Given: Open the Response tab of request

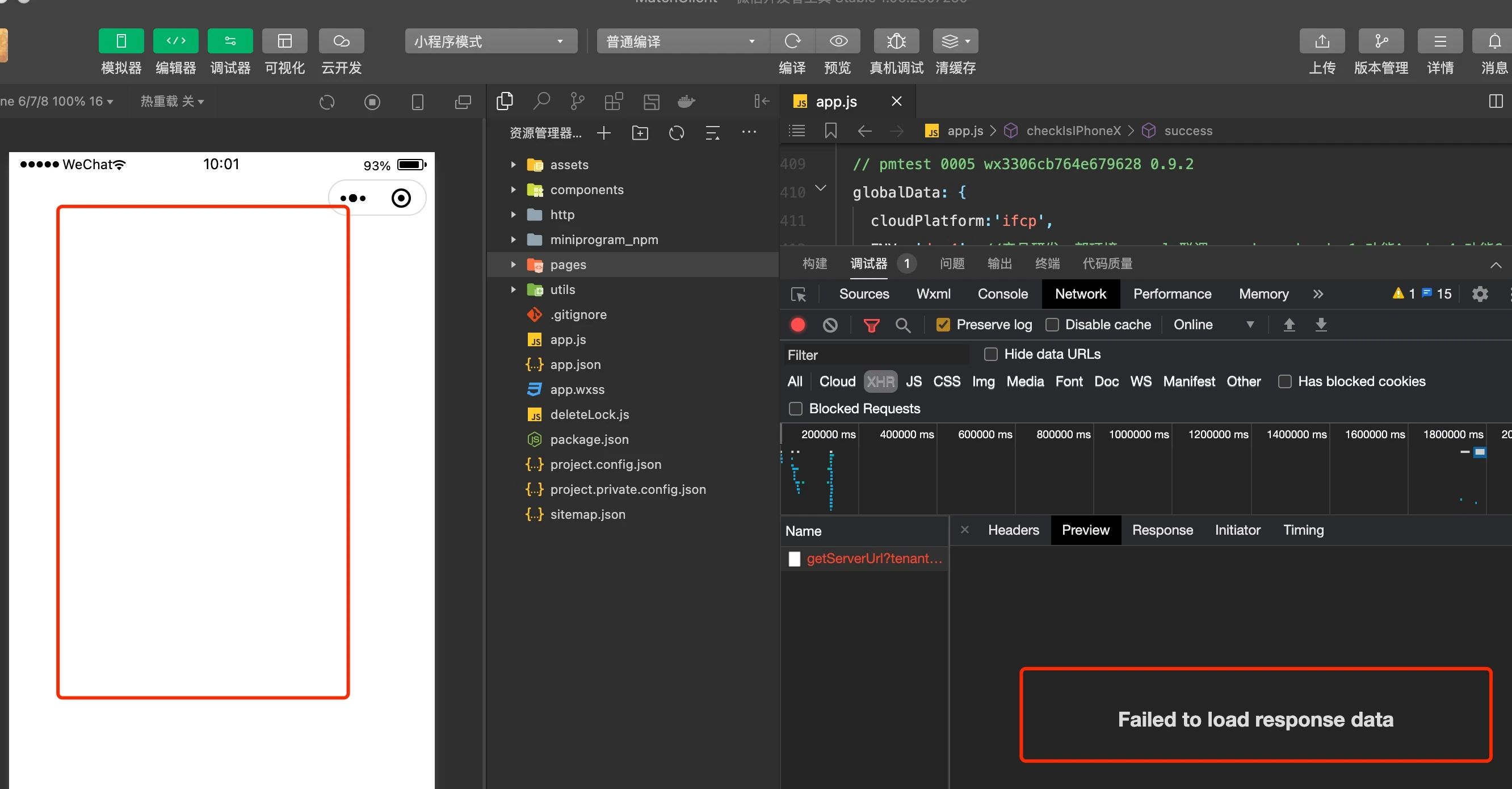Looking at the screenshot, I should pos(1162,530).
